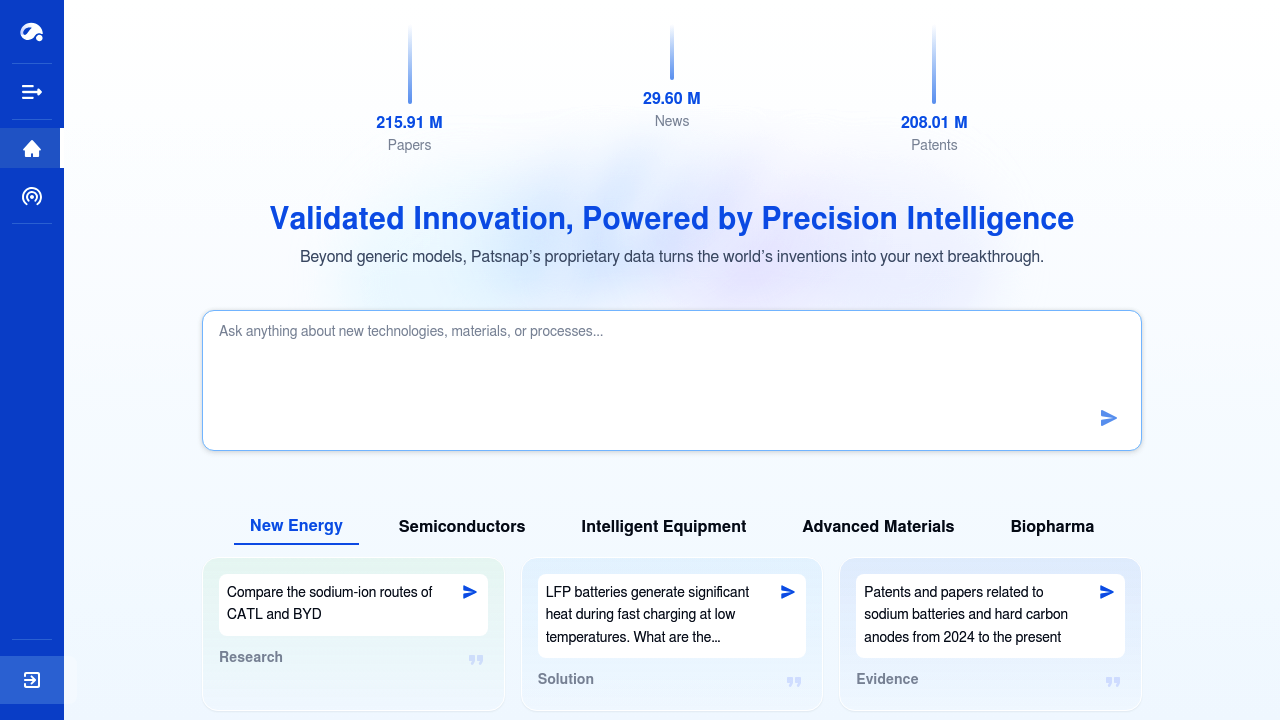Open the Compare sodium-ion routes prompt text
The width and height of the screenshot is (1280, 720).
click(x=330, y=603)
